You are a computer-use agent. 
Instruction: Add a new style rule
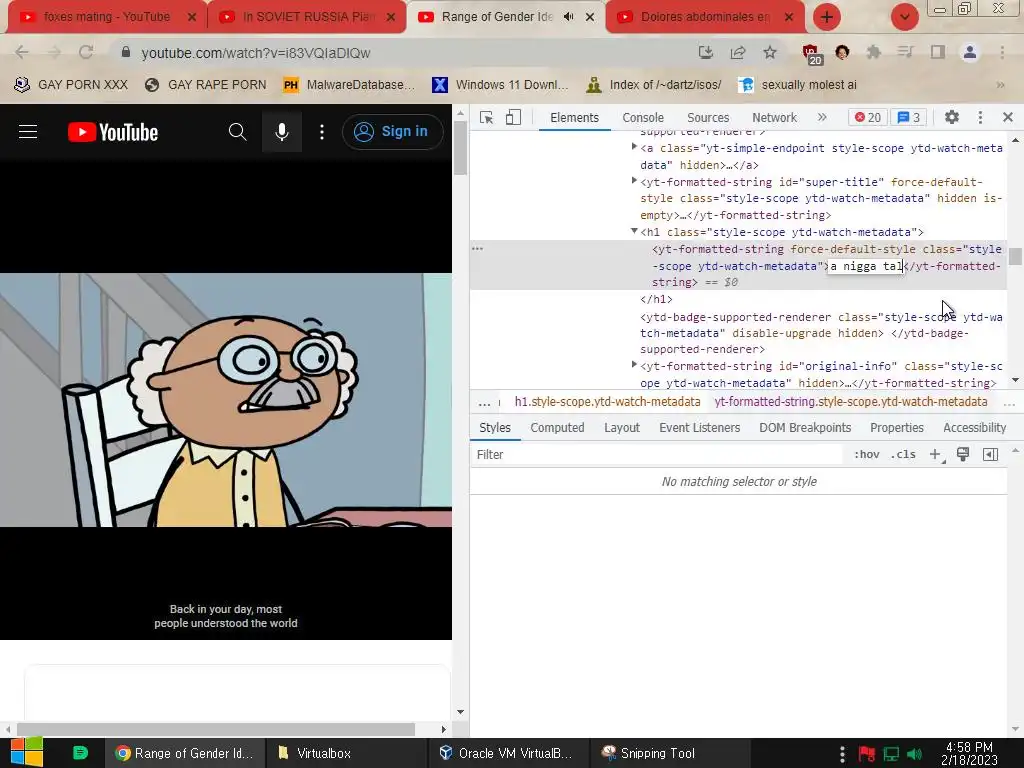935,455
